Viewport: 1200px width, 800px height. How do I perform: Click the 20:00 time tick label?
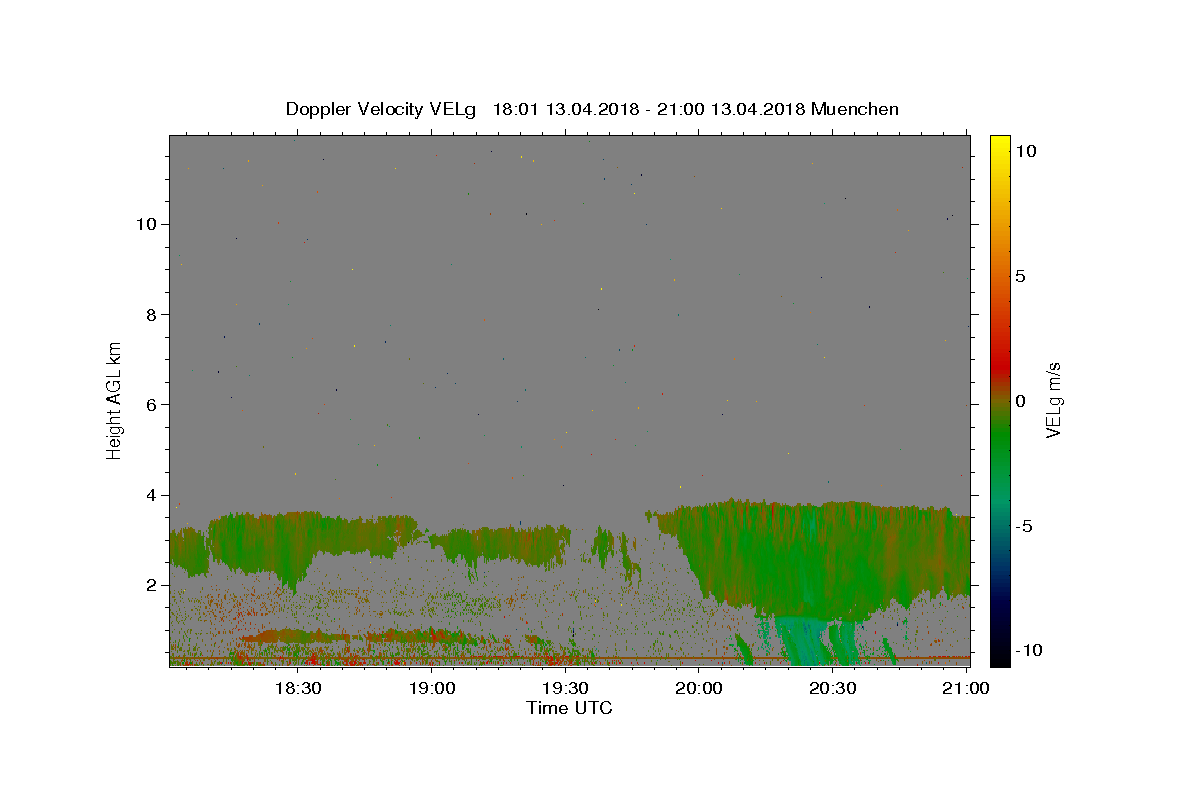(x=699, y=689)
